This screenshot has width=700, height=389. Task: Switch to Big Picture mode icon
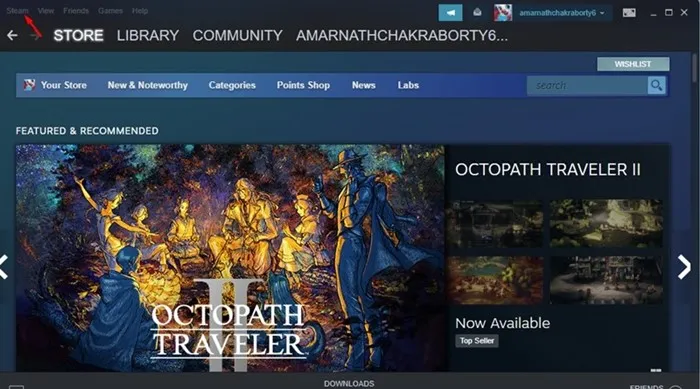pyautogui.click(x=629, y=13)
